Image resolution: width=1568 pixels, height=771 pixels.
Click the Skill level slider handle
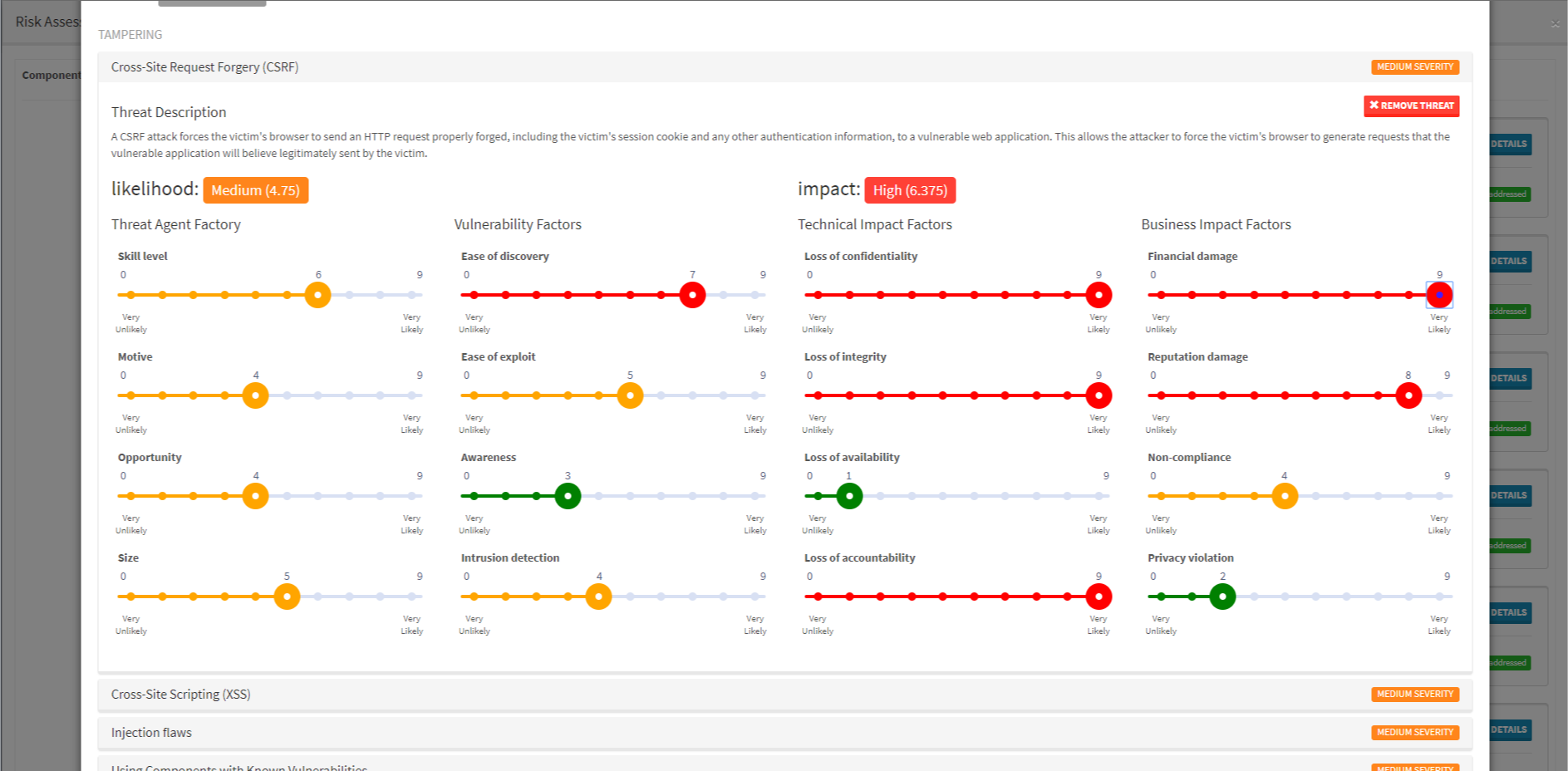(x=317, y=295)
